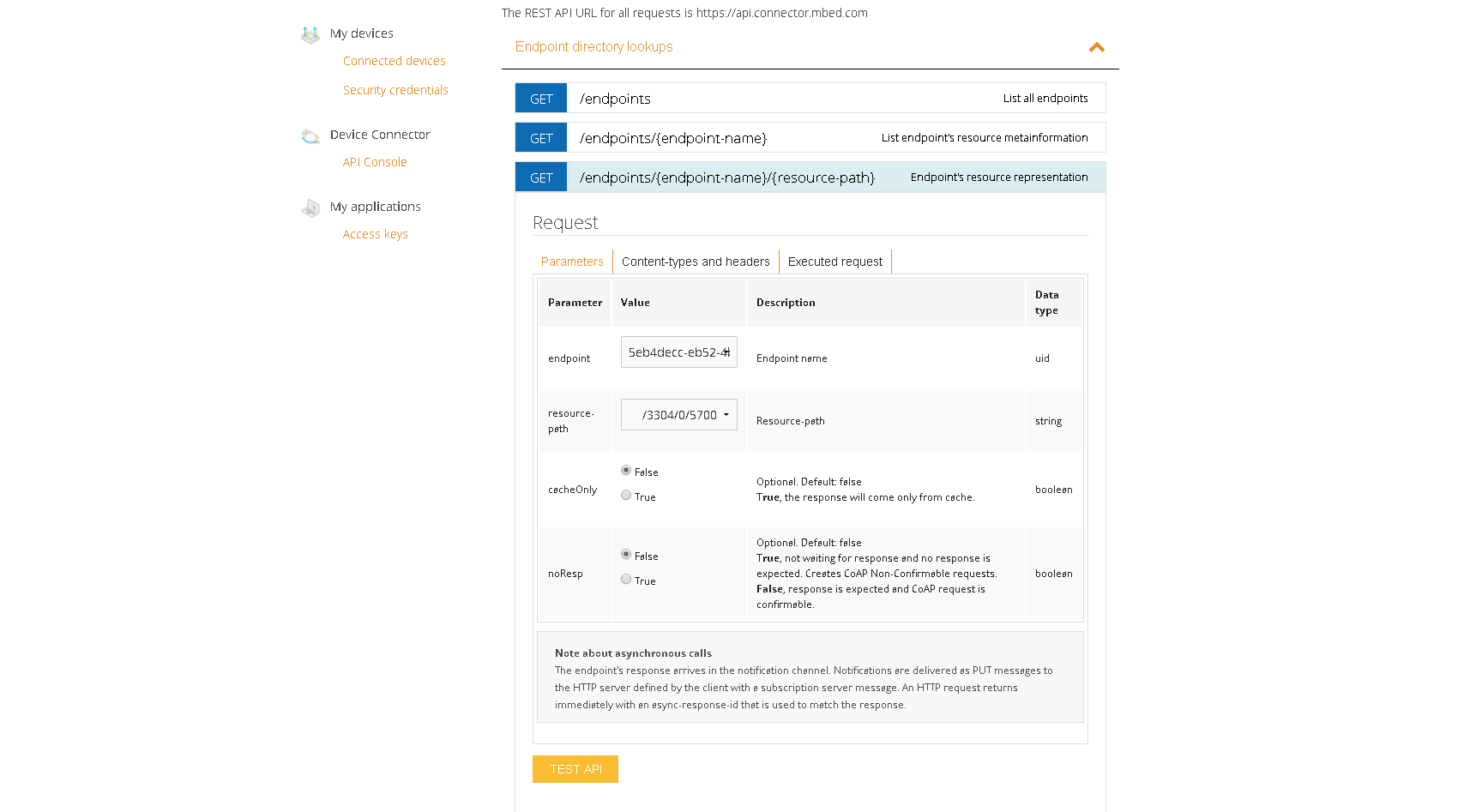Open the Executed request tab
This screenshot has width=1476, height=812.
click(x=834, y=262)
